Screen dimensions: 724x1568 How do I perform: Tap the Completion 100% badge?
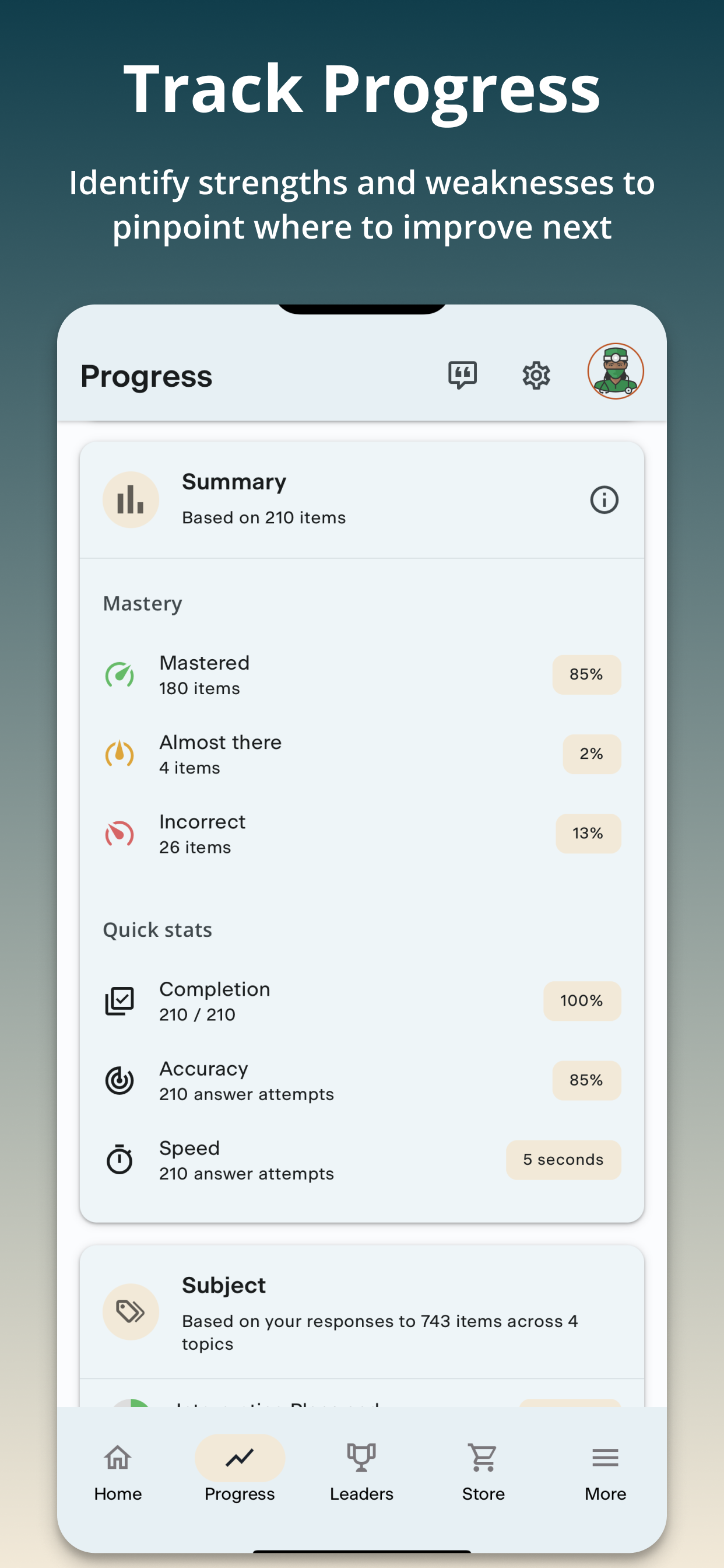582,1000
